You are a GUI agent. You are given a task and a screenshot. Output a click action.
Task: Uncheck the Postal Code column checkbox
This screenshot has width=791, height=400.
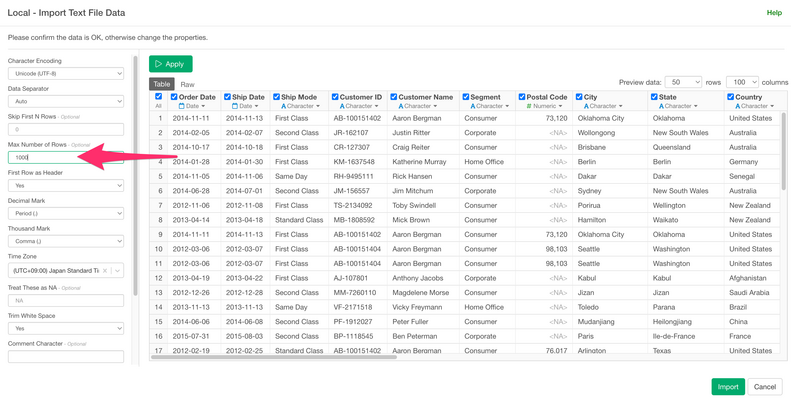pos(522,97)
